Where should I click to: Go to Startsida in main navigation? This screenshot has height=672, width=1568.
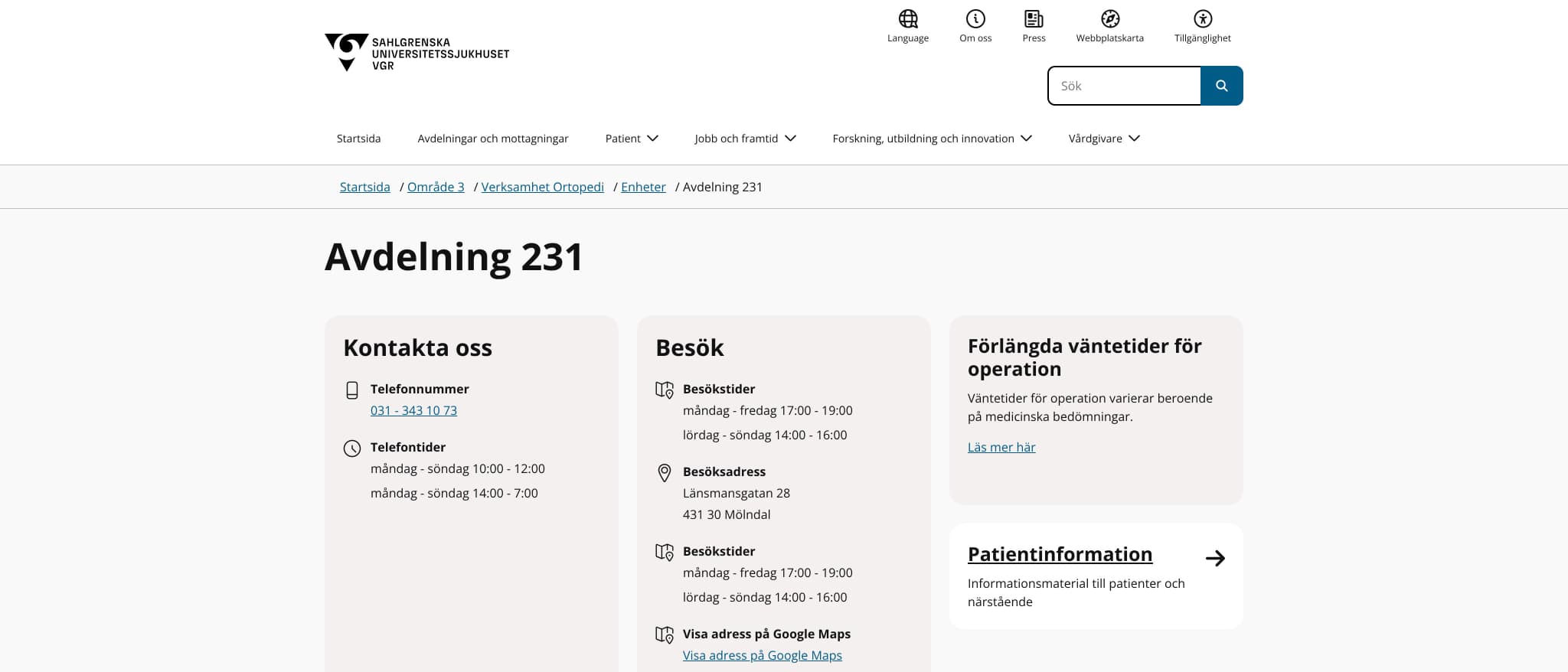[x=358, y=139]
